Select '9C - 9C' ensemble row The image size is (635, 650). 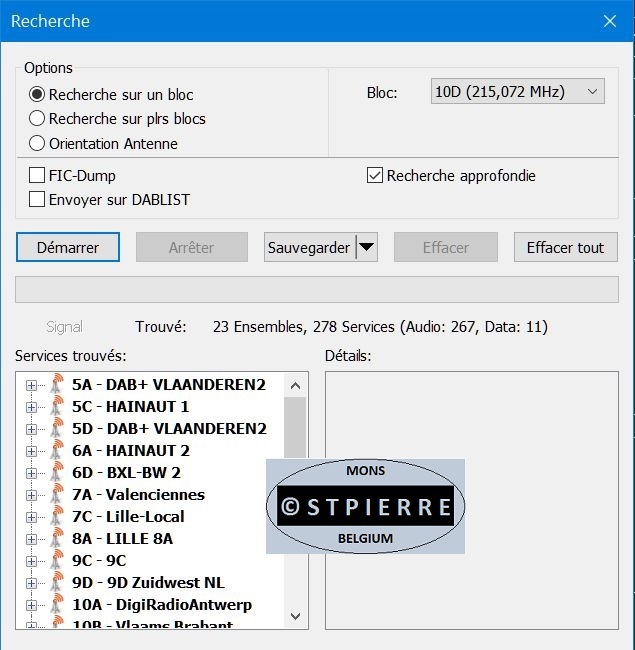99,560
